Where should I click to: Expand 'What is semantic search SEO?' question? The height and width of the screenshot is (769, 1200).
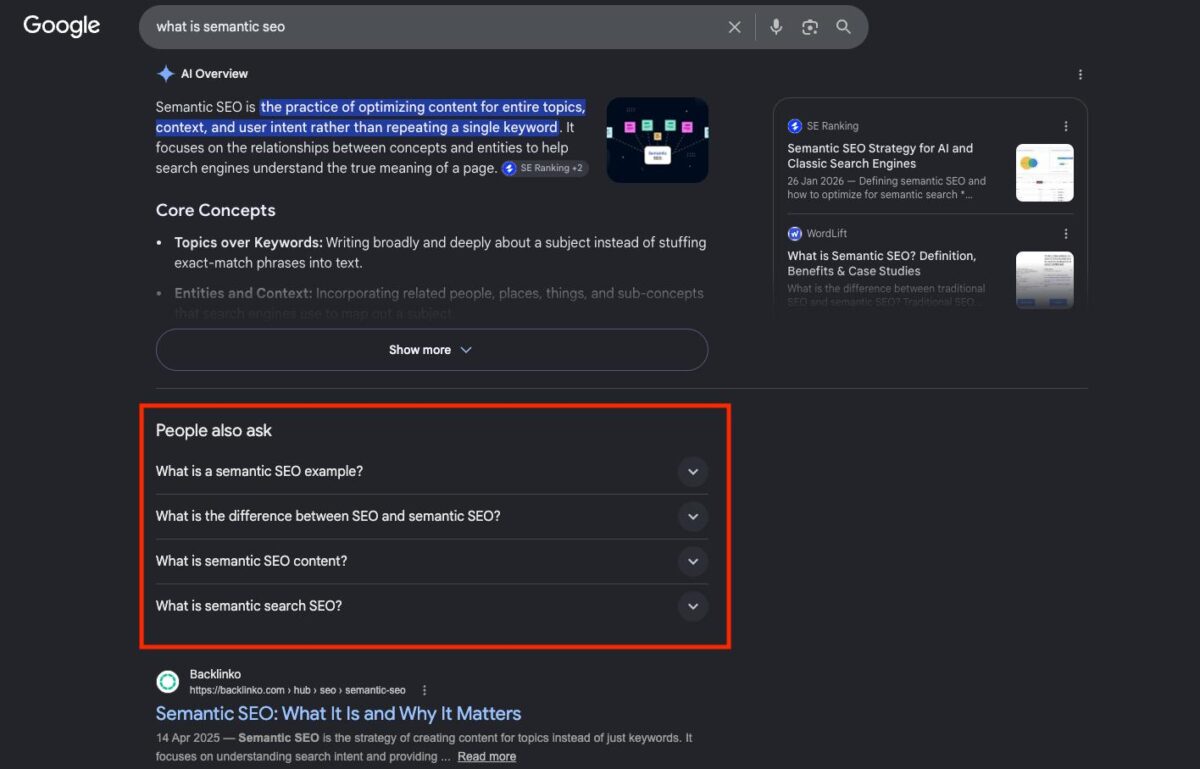coord(432,606)
